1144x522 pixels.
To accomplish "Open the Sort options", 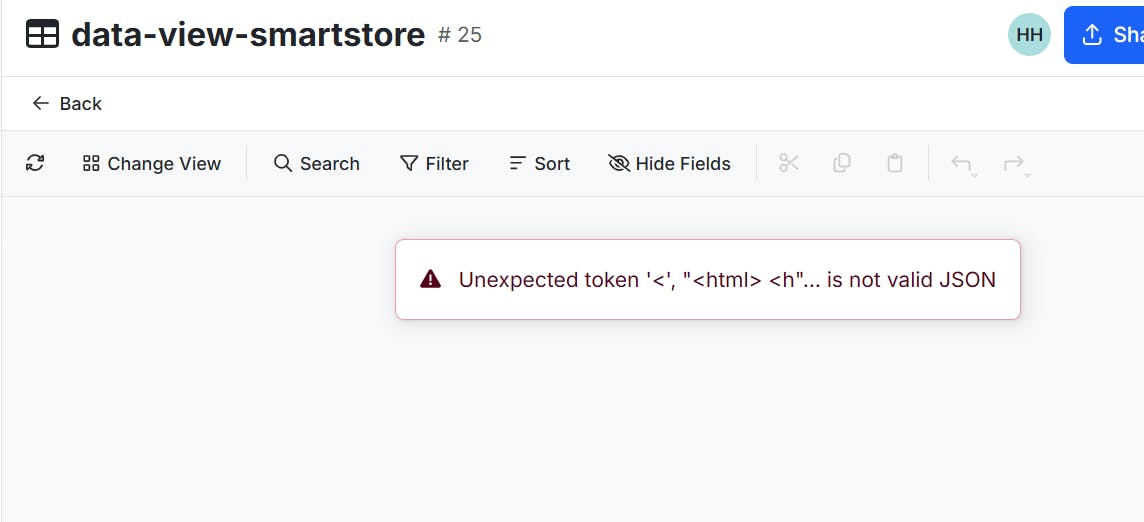I will (539, 163).
